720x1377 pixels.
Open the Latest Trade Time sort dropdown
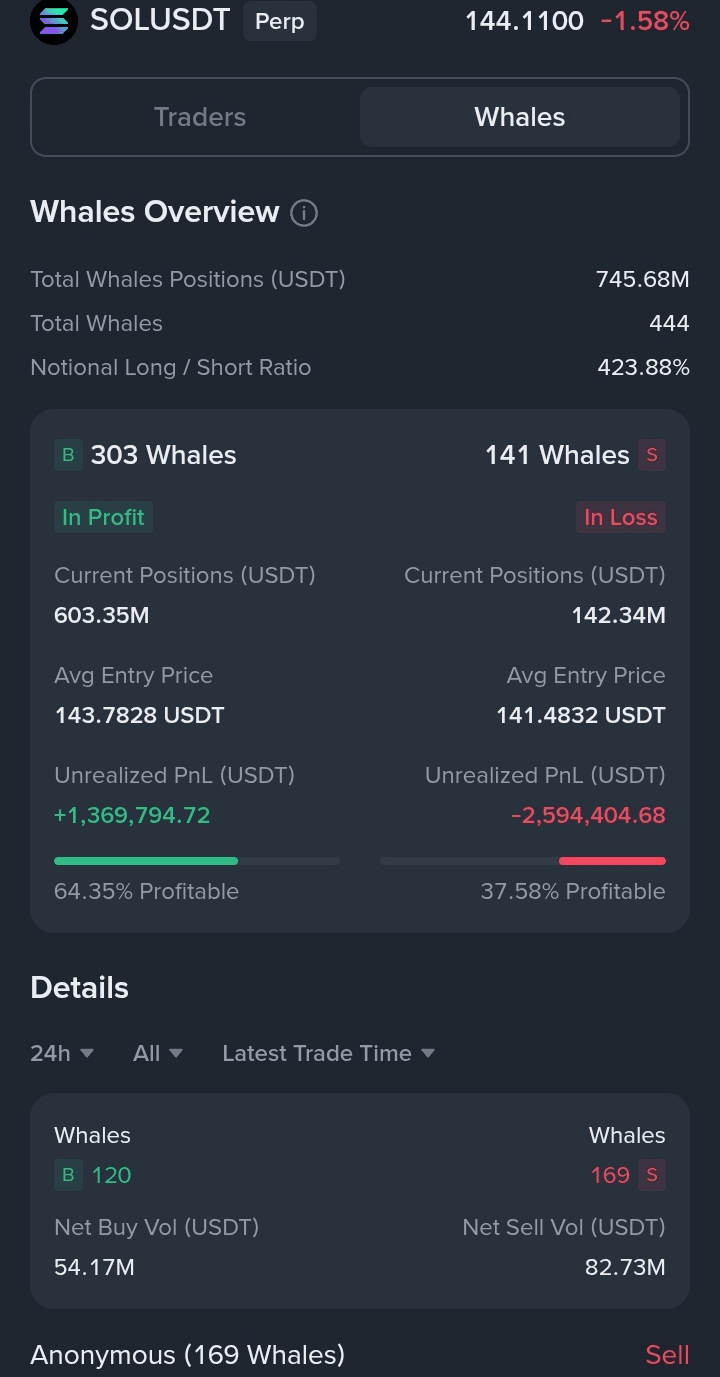click(328, 1053)
